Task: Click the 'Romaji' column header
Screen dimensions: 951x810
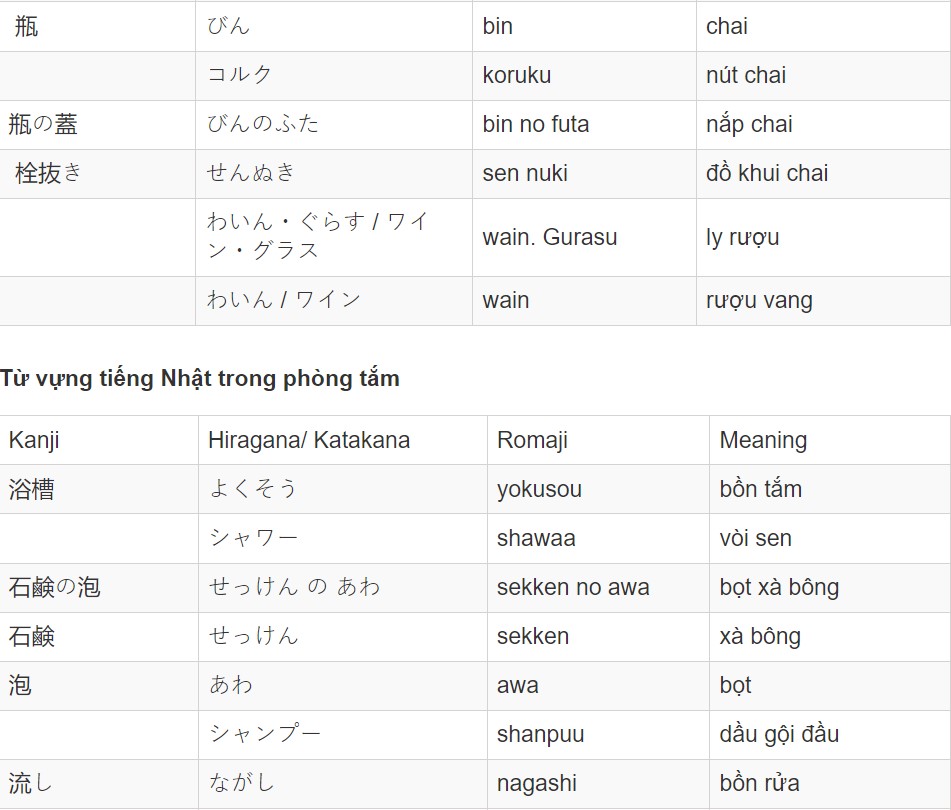Action: 598,441
